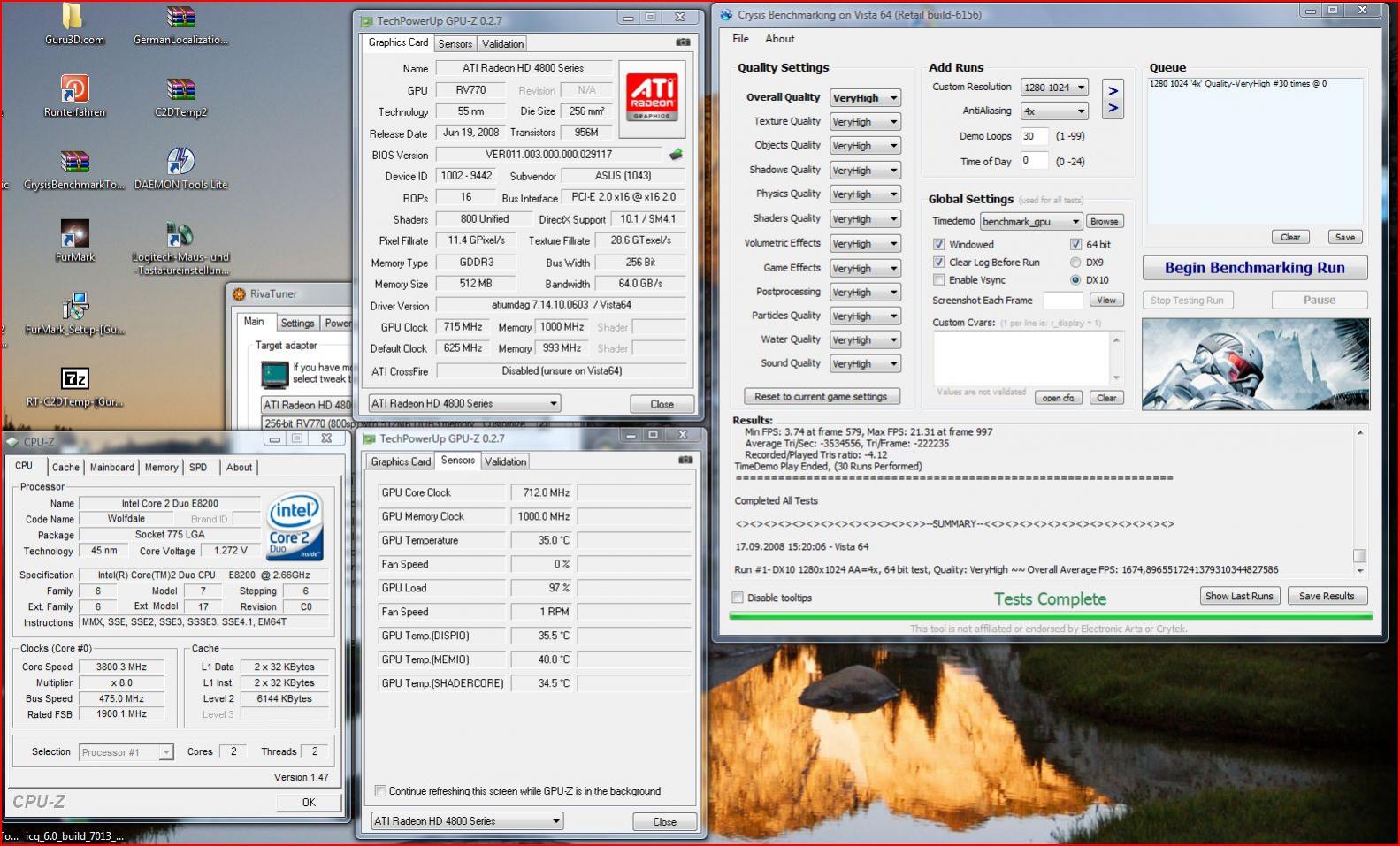The height and width of the screenshot is (846, 1400).
Task: Click the Crysis nanosuit artwork thumbnail
Action: 1255,363
